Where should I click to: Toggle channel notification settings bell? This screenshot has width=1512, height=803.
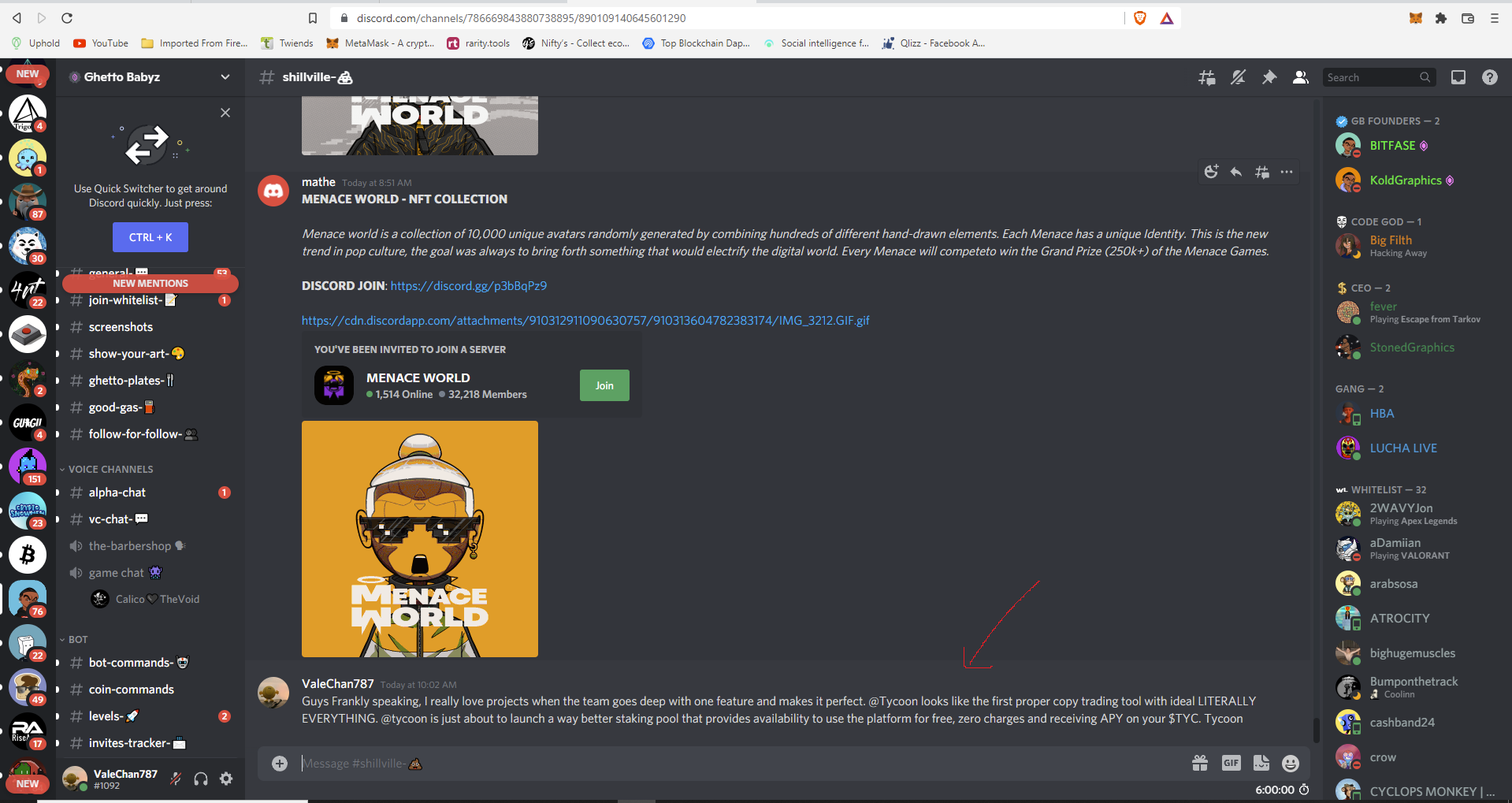coord(1238,77)
